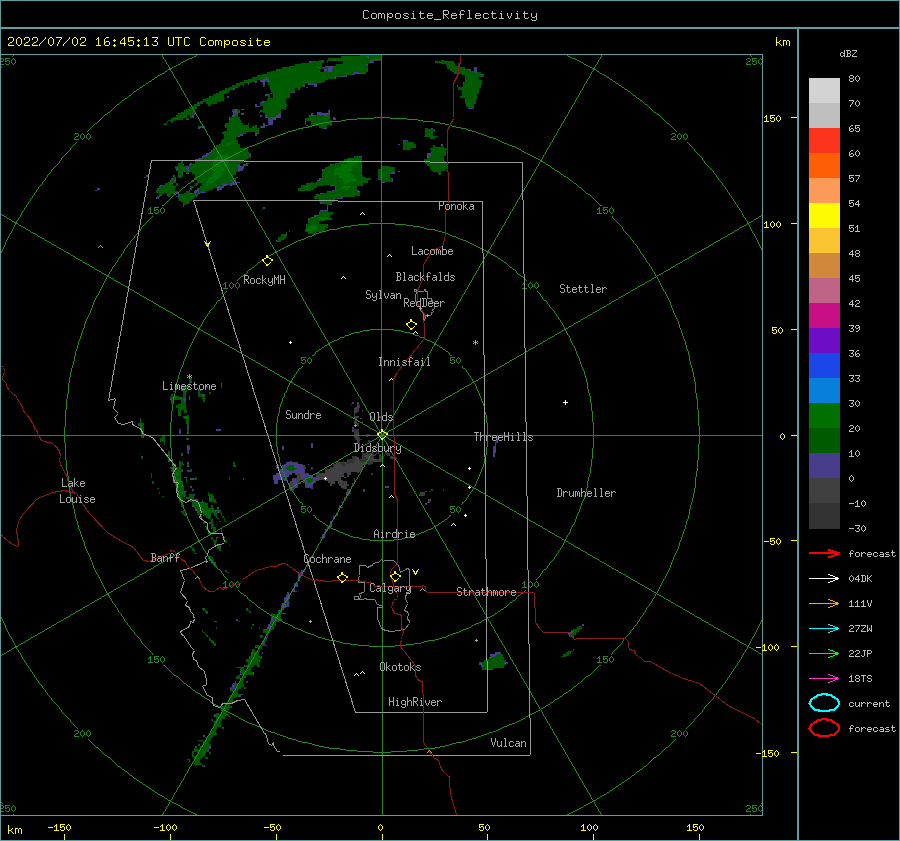Click the magenta 18TS arrow in legend
The width and height of the screenshot is (900, 841).
pyautogui.click(x=824, y=679)
